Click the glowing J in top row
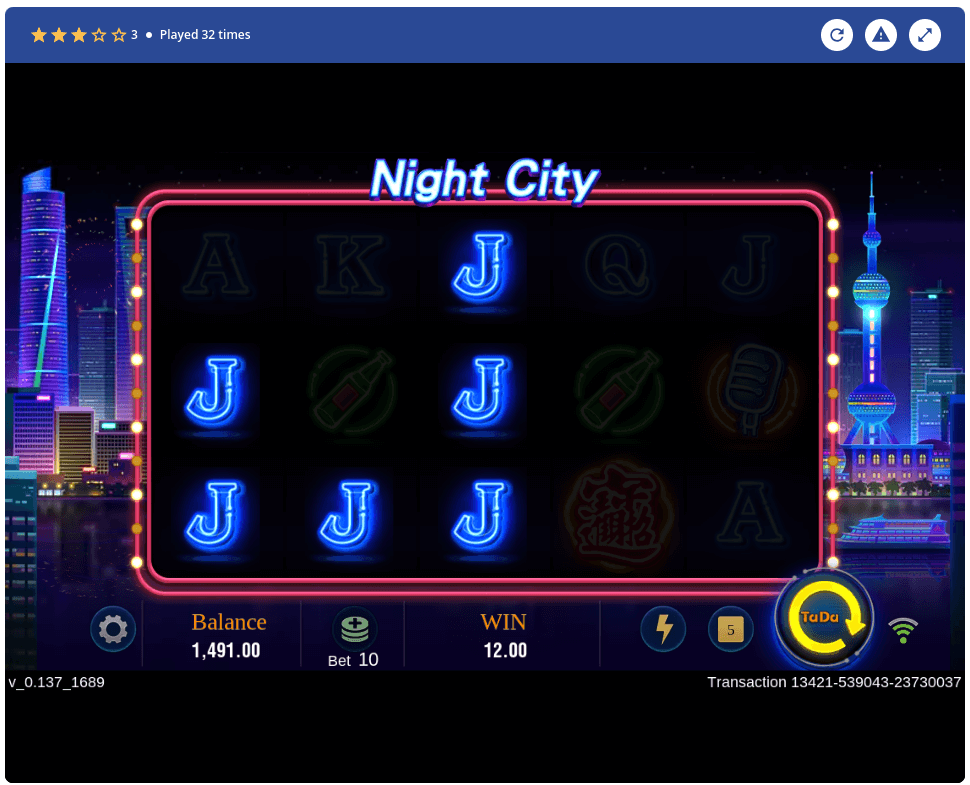Viewport: 970px width, 785px height. click(481, 267)
